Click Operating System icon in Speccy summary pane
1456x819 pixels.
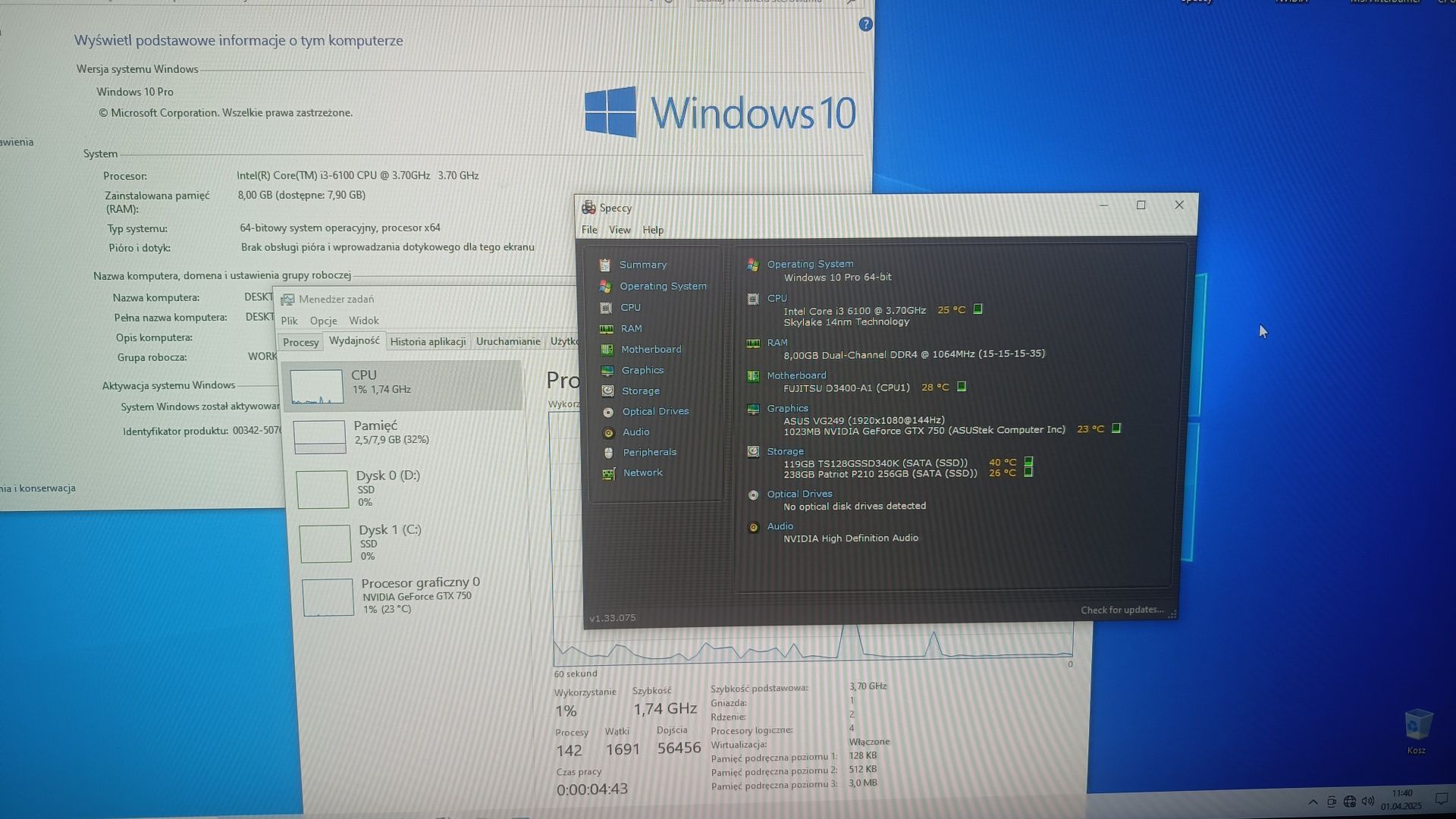[x=753, y=265]
